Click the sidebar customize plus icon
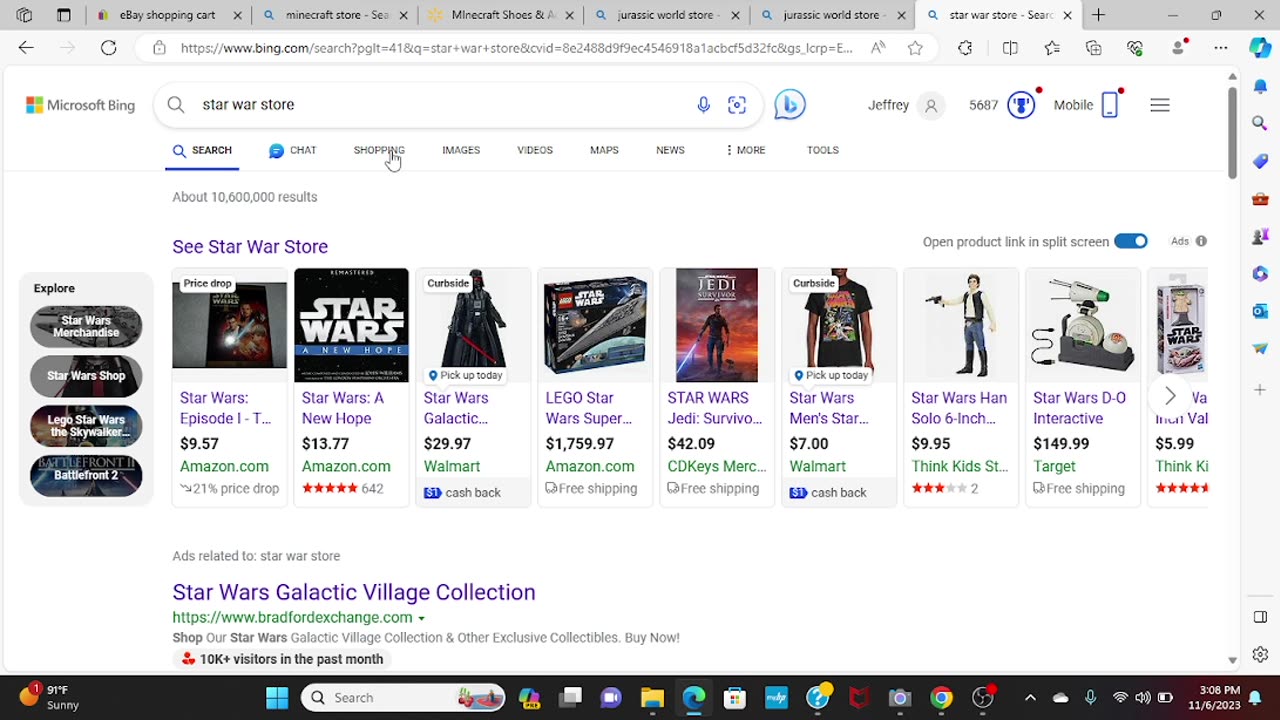Screen dimensions: 1280x720 pyautogui.click(x=1260, y=389)
